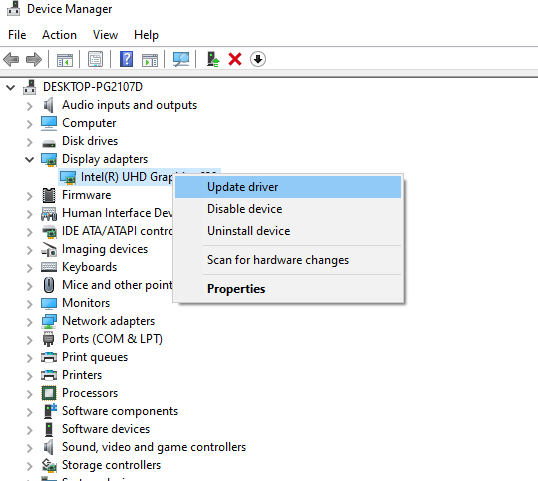Collapse the DESKTOP-PG2107D root node

pos(11,87)
